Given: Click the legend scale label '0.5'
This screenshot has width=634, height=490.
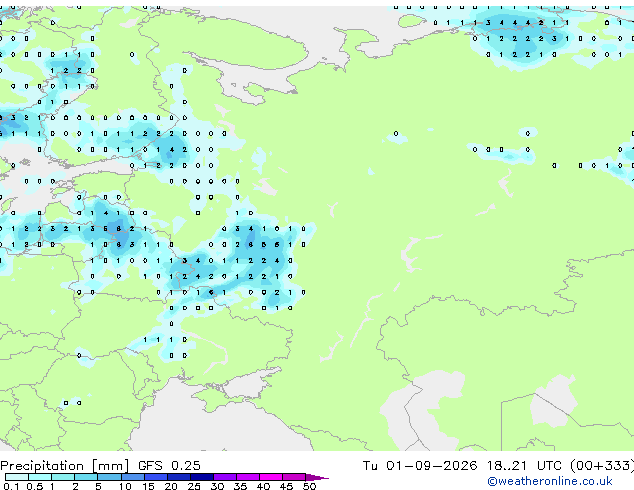Looking at the screenshot, I should pyautogui.click(x=34, y=486).
